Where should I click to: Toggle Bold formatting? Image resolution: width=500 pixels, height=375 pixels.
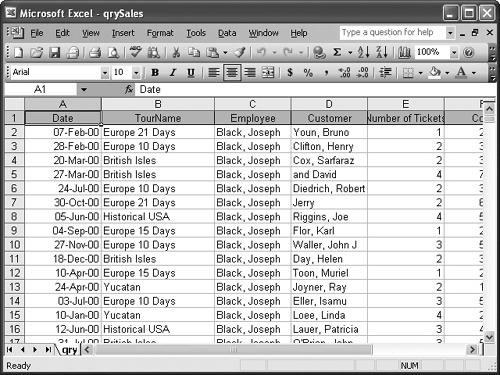(155, 72)
